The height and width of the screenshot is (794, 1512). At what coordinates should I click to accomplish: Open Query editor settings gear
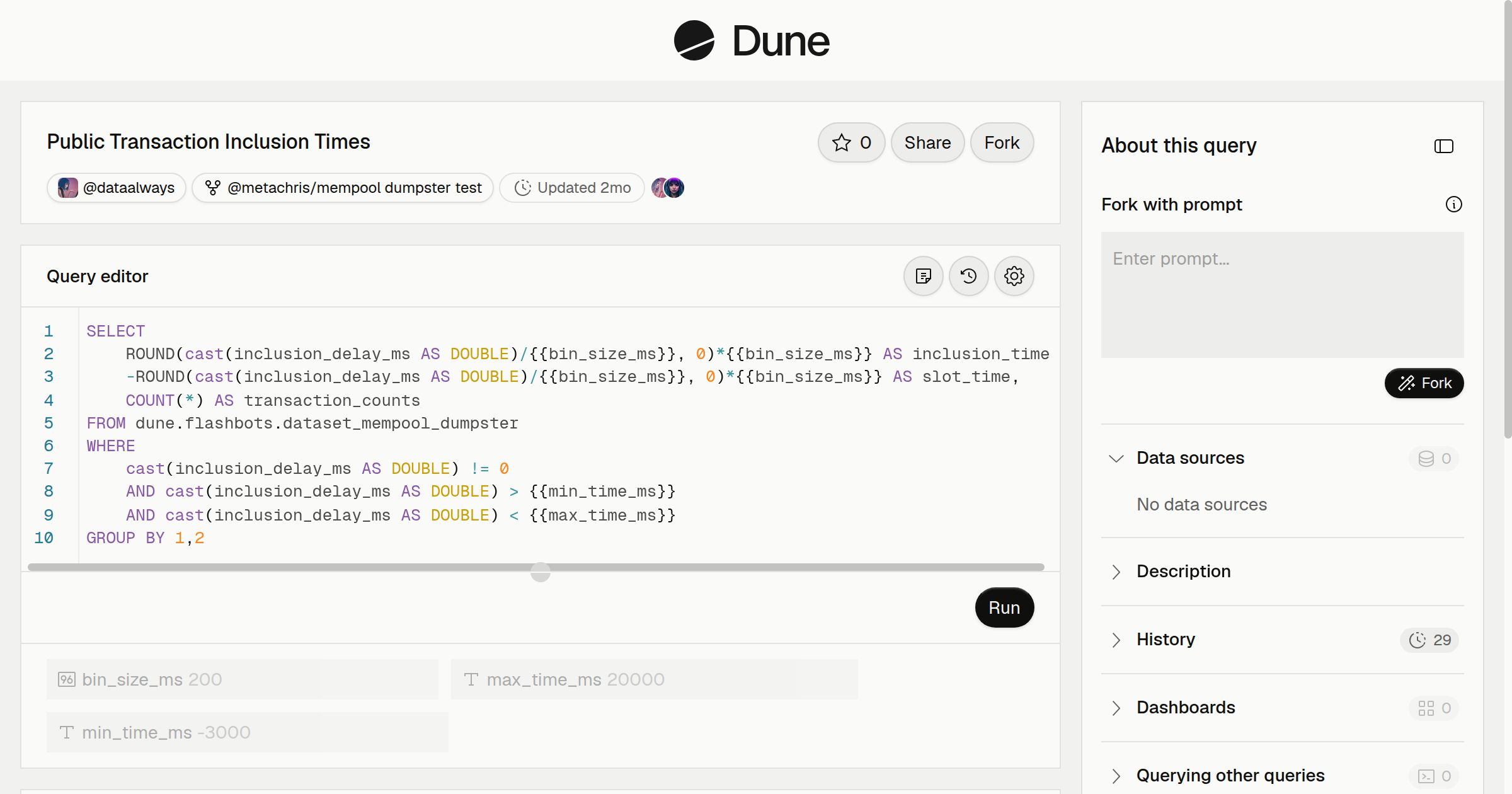click(1014, 276)
